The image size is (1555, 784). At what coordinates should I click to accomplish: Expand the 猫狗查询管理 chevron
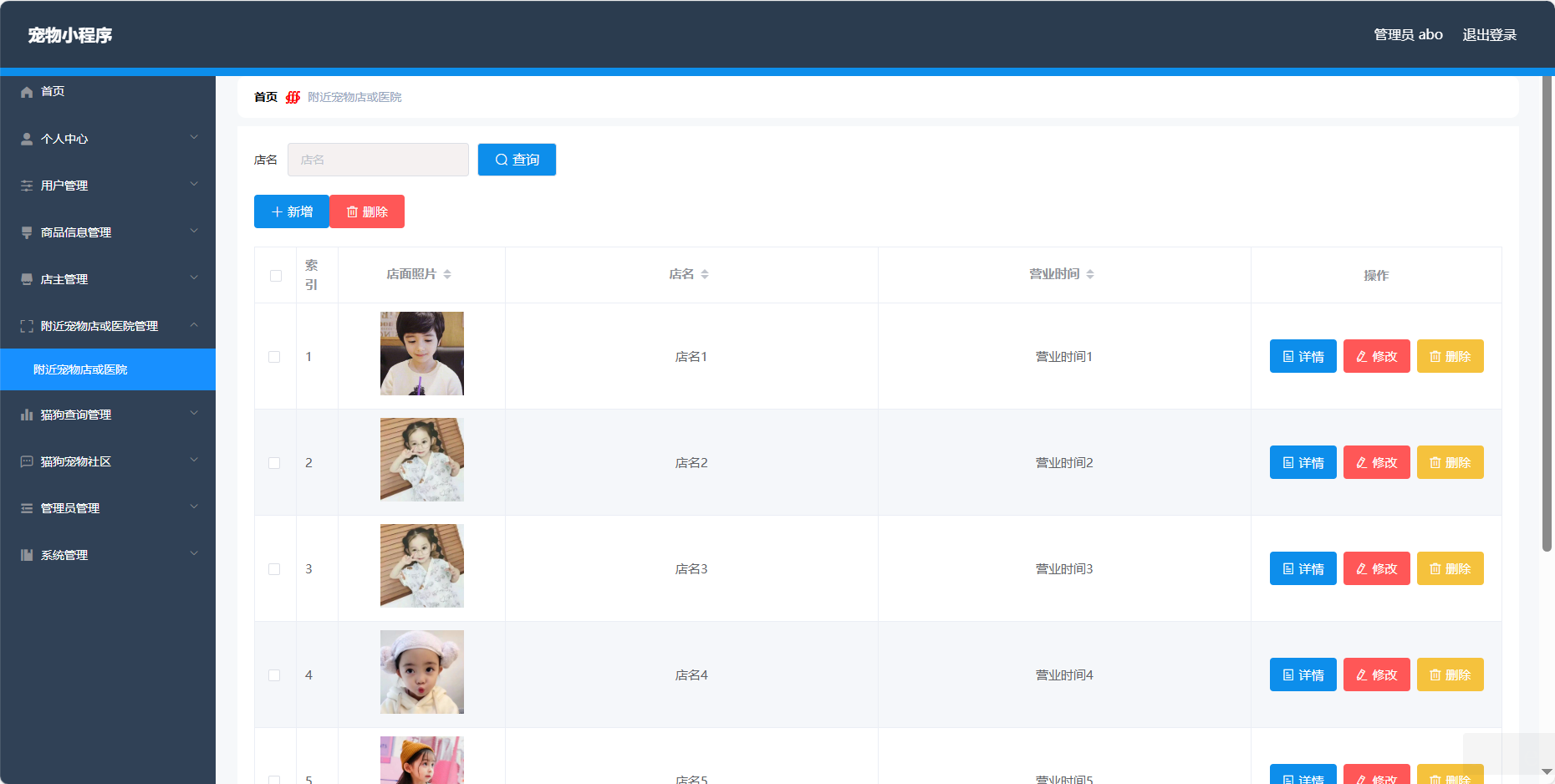click(194, 413)
